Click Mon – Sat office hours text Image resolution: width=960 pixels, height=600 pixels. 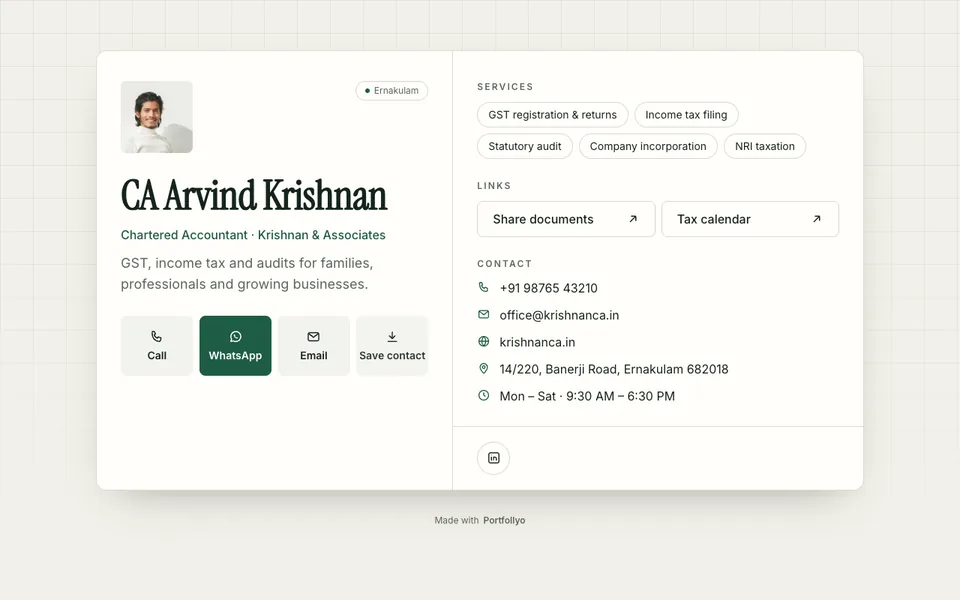[587, 396]
